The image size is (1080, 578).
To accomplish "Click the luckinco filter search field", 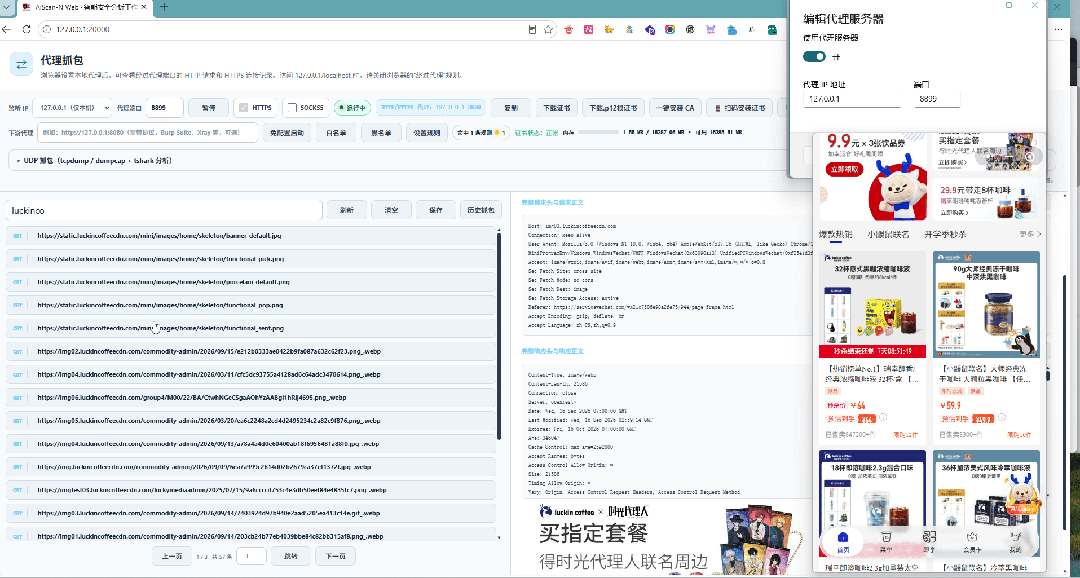I will click(164, 210).
